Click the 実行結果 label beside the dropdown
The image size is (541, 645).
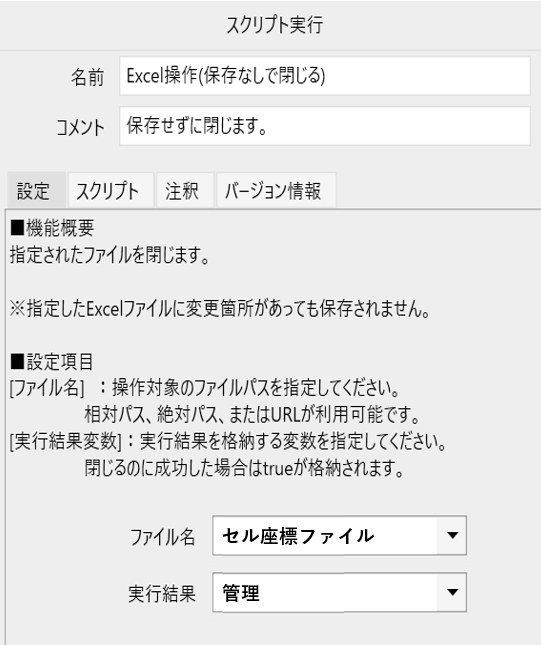[x=162, y=594]
